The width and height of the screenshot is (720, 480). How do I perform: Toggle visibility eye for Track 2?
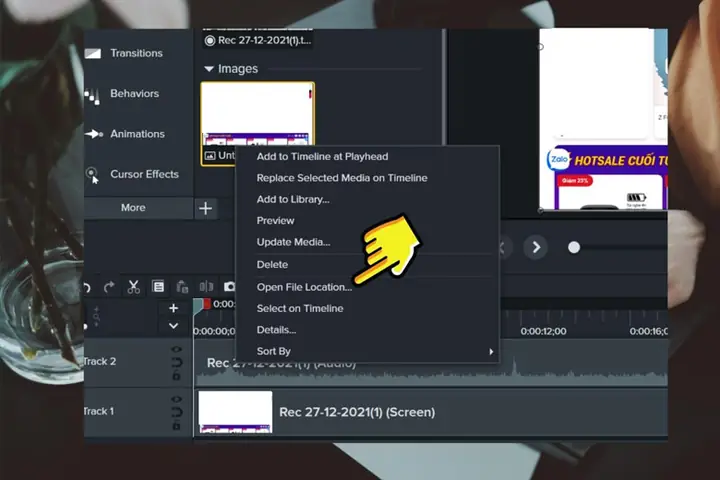pyautogui.click(x=176, y=350)
